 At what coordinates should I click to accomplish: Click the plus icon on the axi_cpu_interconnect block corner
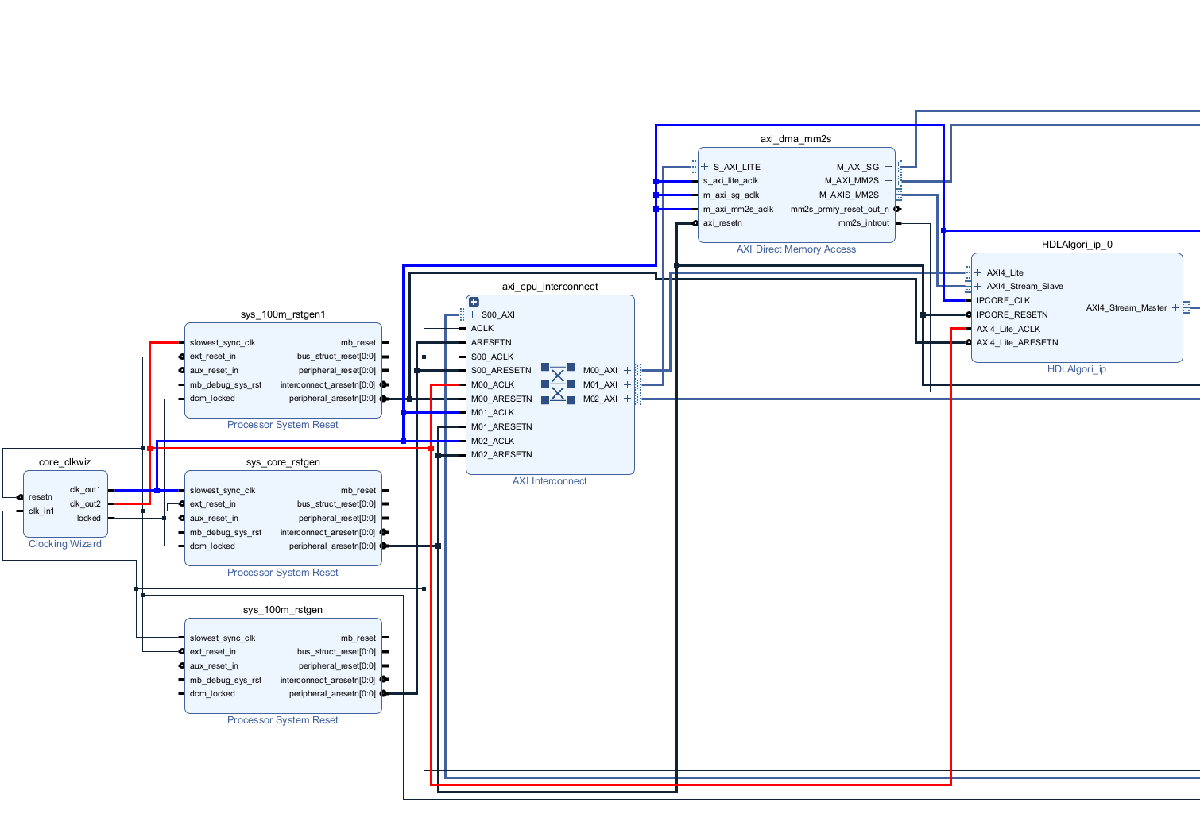click(x=474, y=302)
